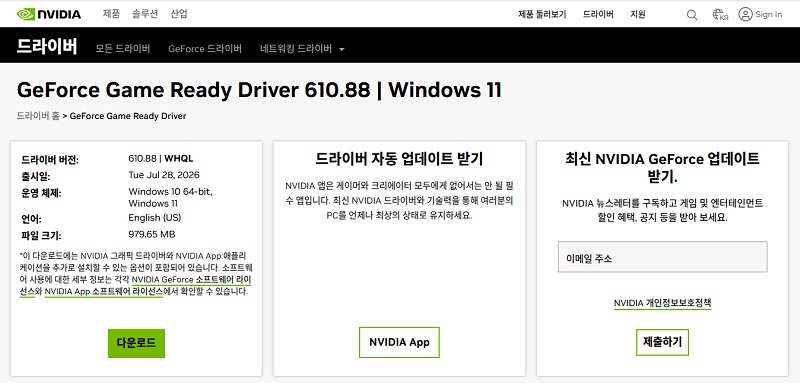Click the 언어 label
Viewport: 800px width, 383px height.
click(32, 220)
